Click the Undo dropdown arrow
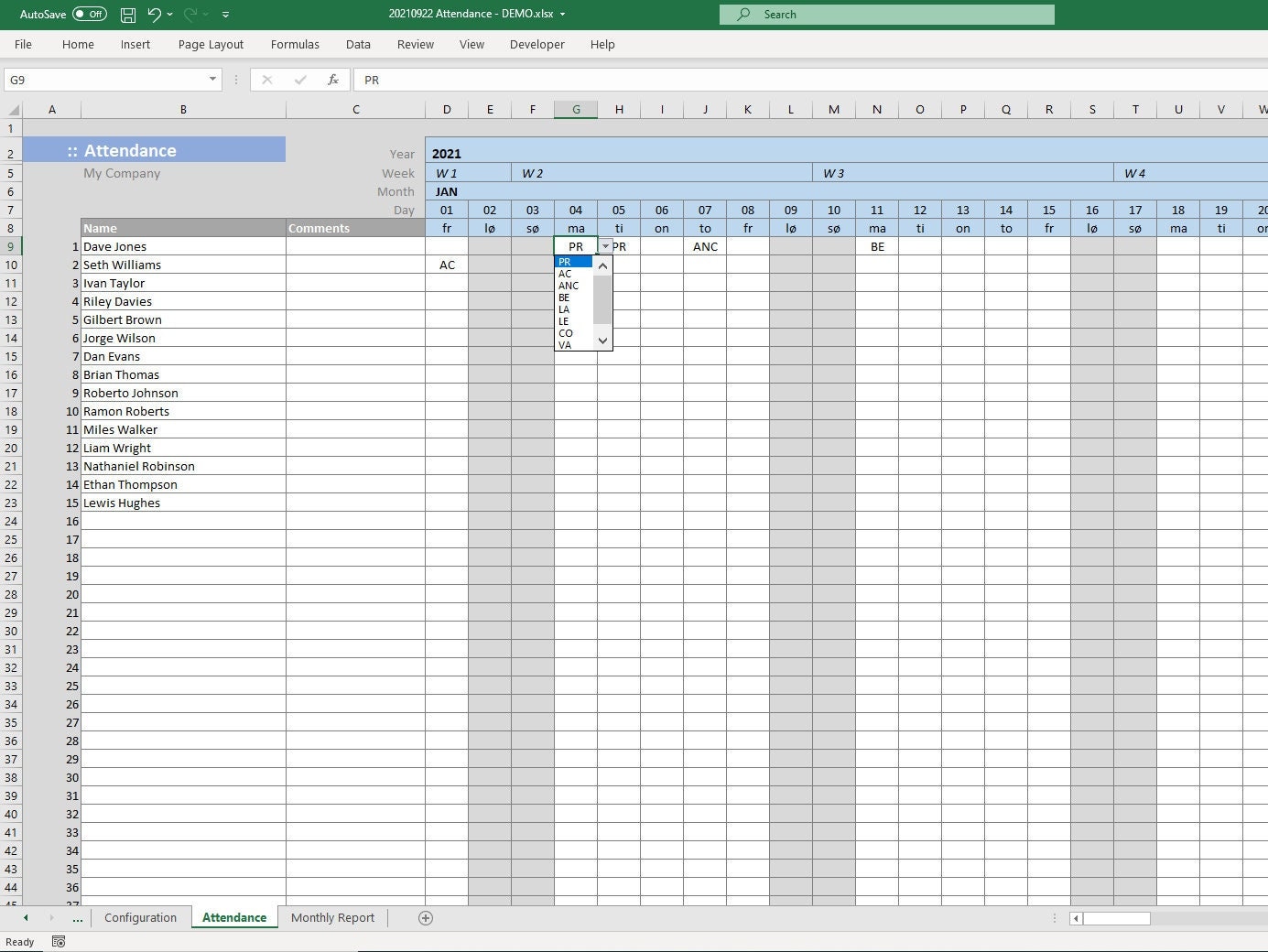The width and height of the screenshot is (1268, 952). pyautogui.click(x=168, y=14)
